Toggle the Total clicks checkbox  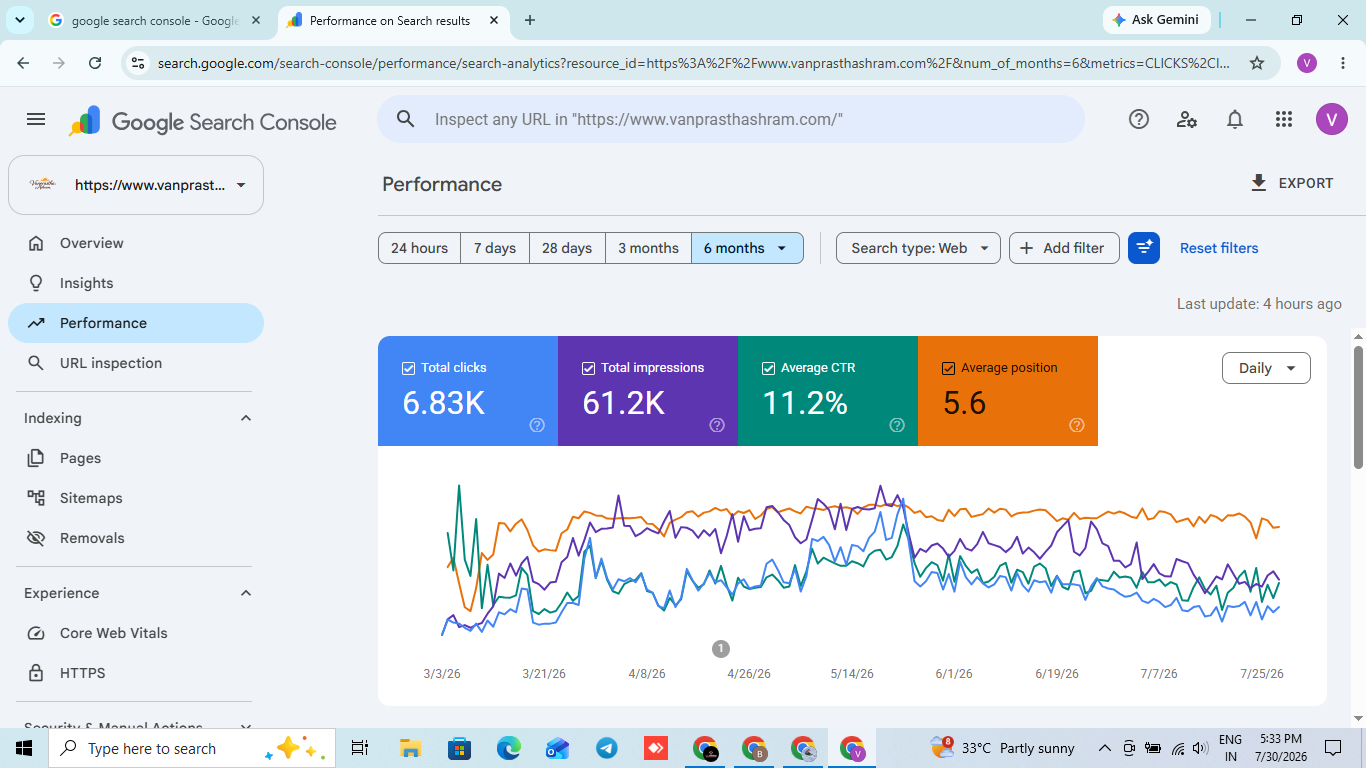click(x=408, y=368)
